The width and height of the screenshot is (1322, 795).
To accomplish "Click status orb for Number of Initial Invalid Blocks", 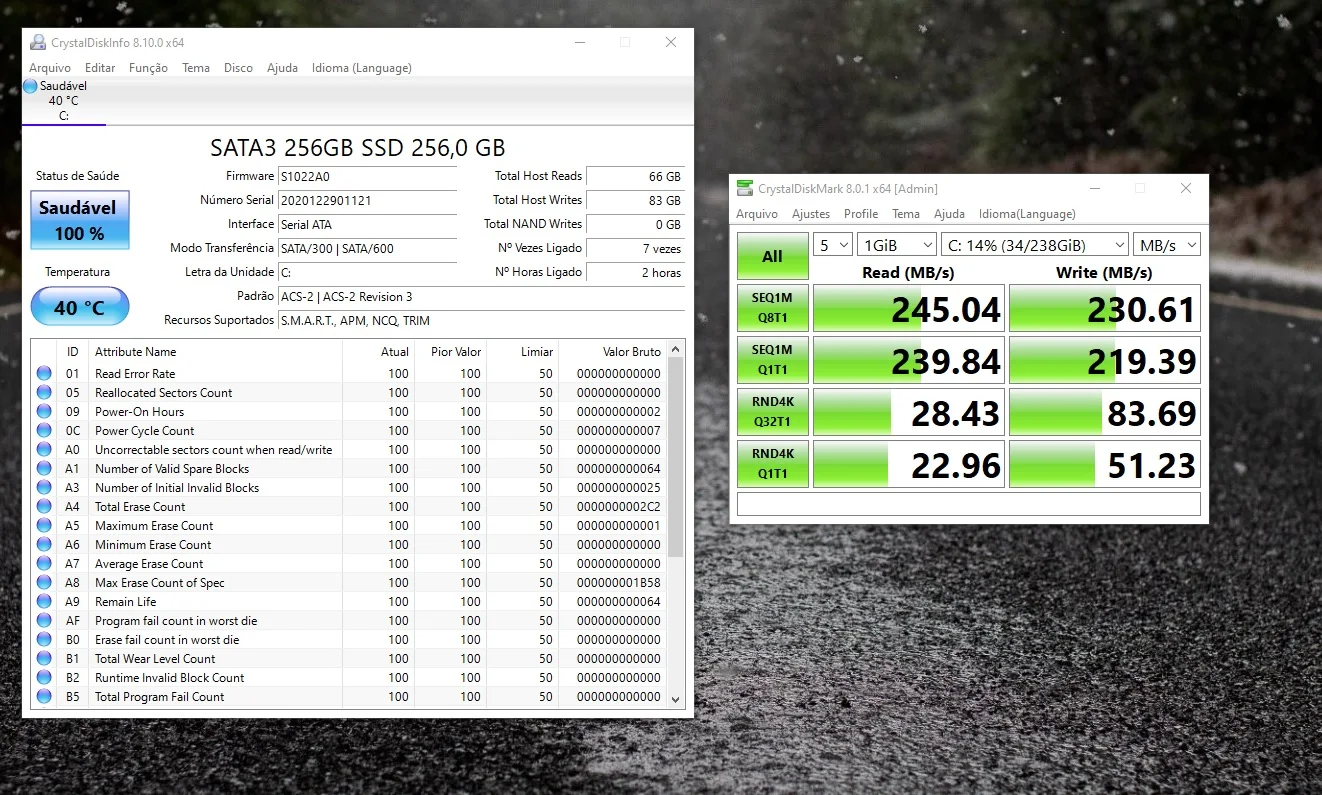I will [x=44, y=488].
